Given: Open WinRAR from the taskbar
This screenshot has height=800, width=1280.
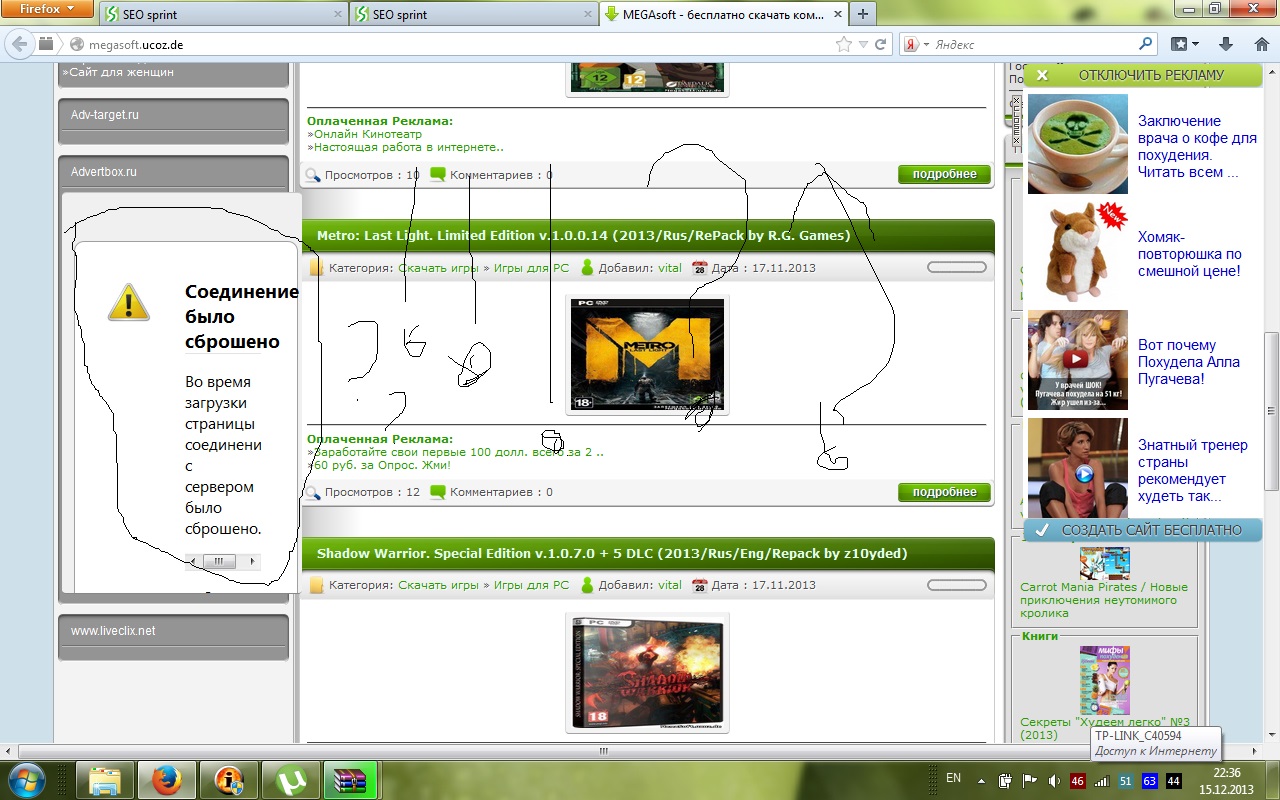Looking at the screenshot, I should point(350,779).
